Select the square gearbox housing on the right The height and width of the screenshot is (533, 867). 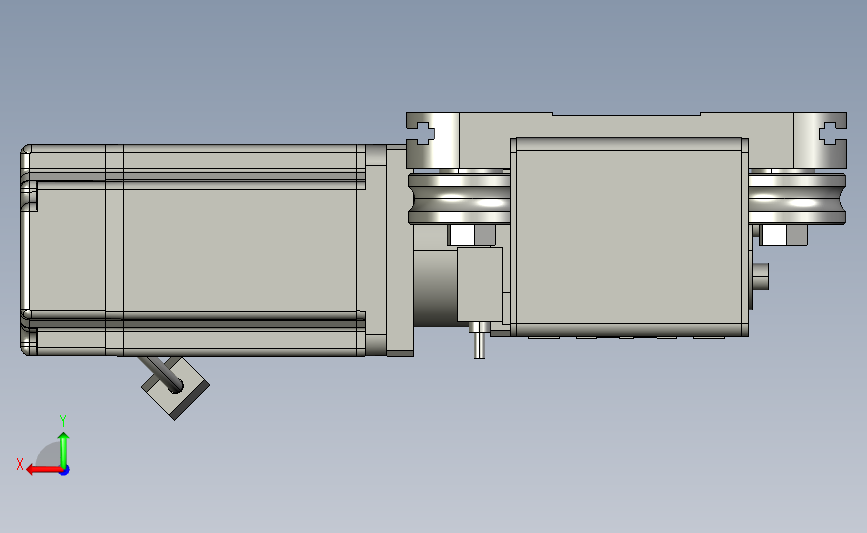[x=629, y=237]
